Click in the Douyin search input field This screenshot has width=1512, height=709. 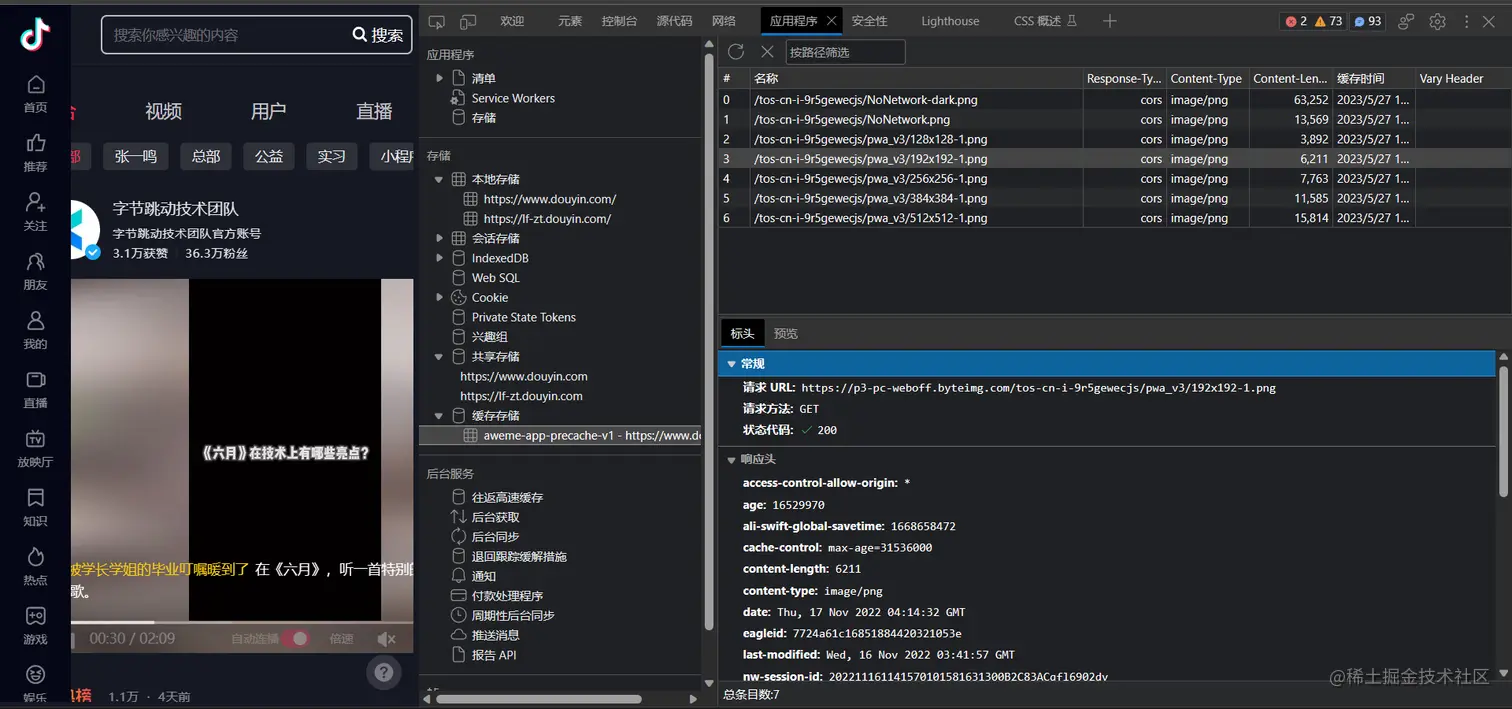[226, 35]
